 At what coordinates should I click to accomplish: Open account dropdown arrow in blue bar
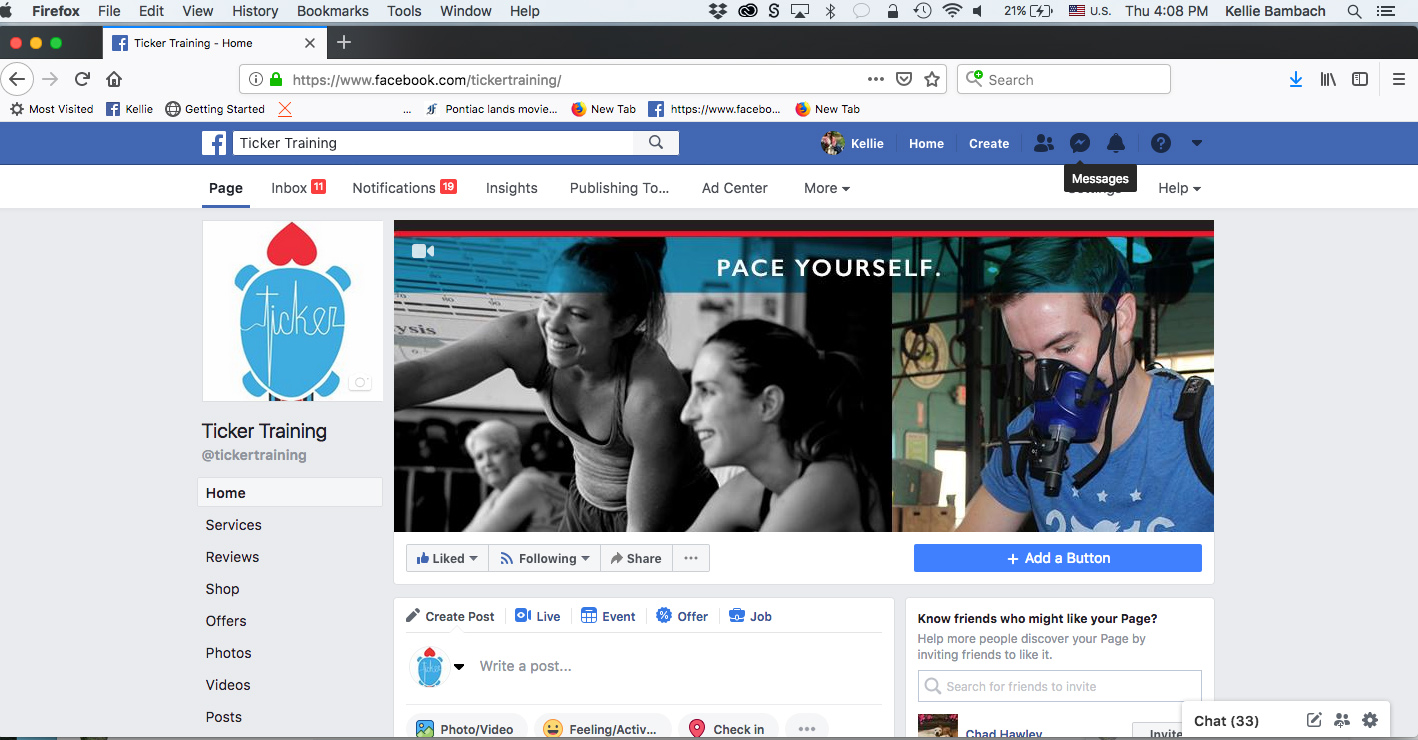click(1197, 143)
